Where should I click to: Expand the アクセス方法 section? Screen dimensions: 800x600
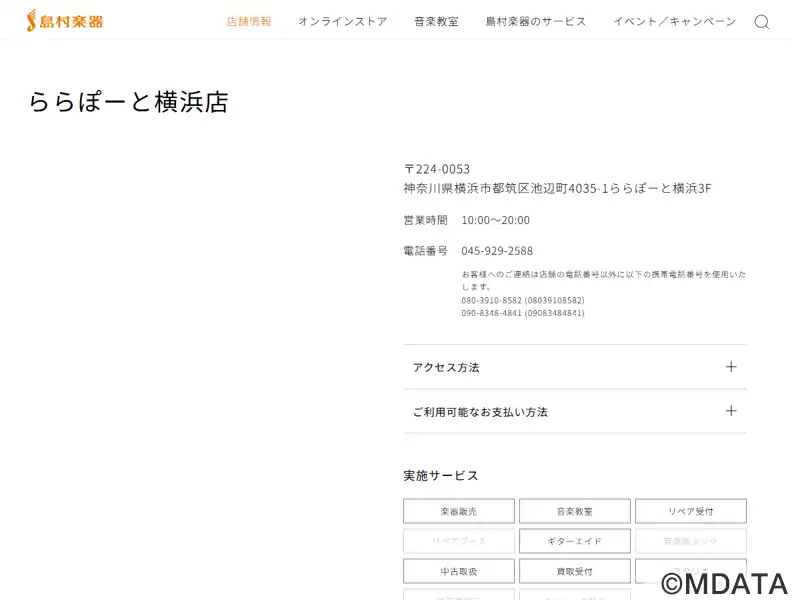pyautogui.click(x=574, y=367)
